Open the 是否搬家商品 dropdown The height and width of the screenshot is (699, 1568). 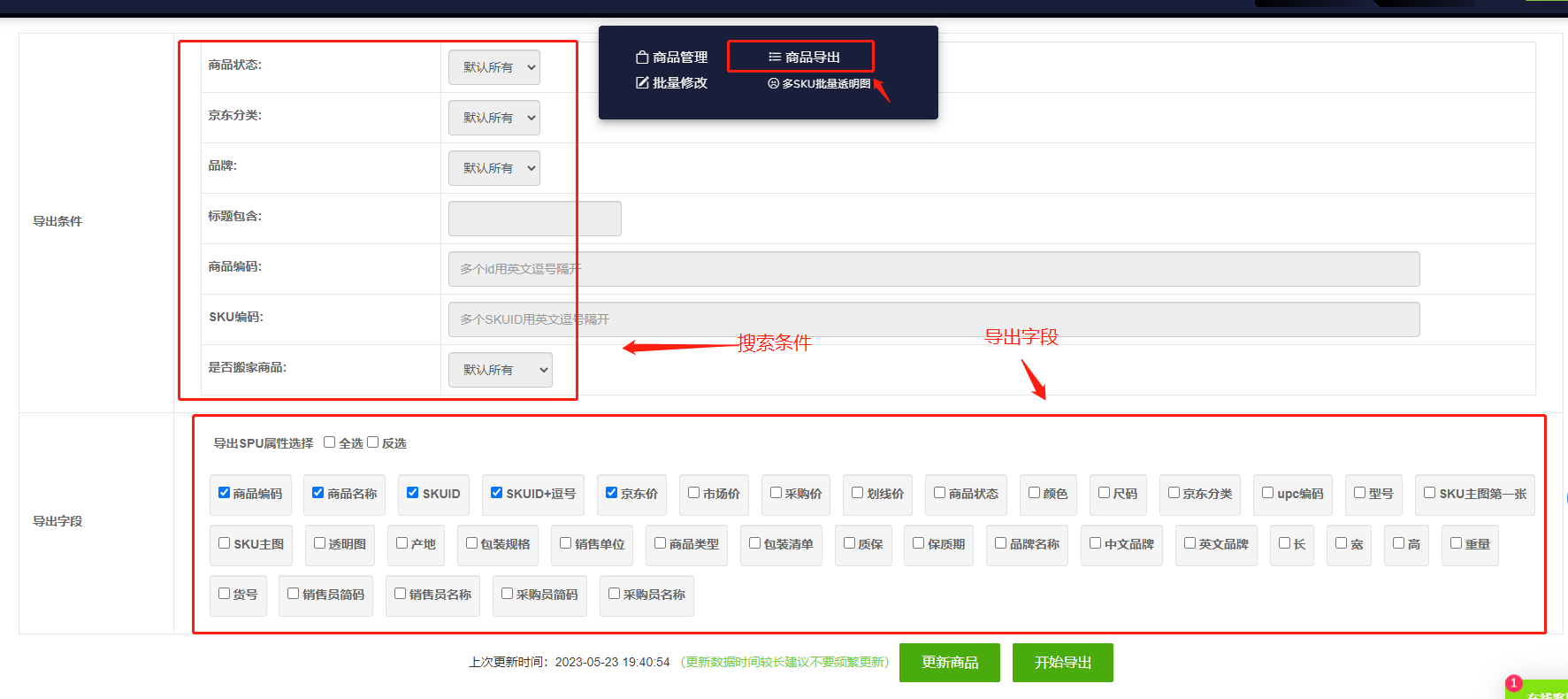[x=500, y=370]
